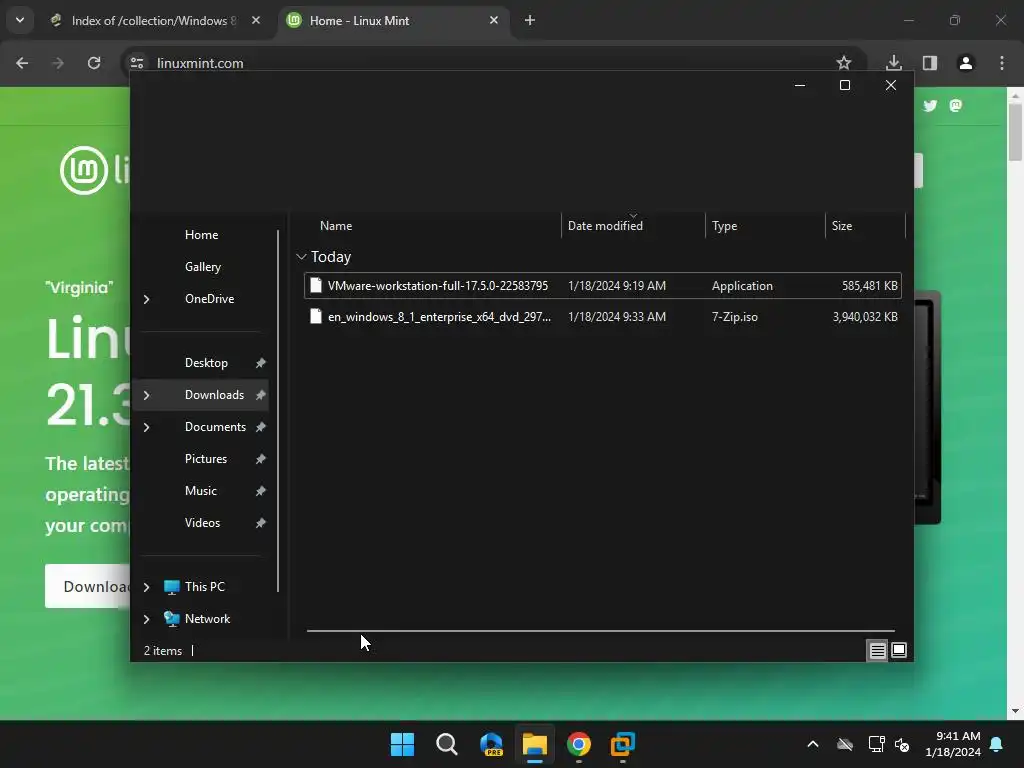Open Chrome downloads icon
1024x768 pixels.
pyautogui.click(x=894, y=63)
